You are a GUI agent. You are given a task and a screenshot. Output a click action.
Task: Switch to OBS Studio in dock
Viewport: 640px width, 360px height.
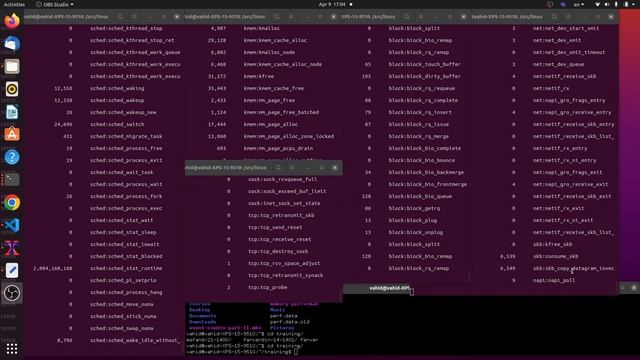tap(12, 293)
